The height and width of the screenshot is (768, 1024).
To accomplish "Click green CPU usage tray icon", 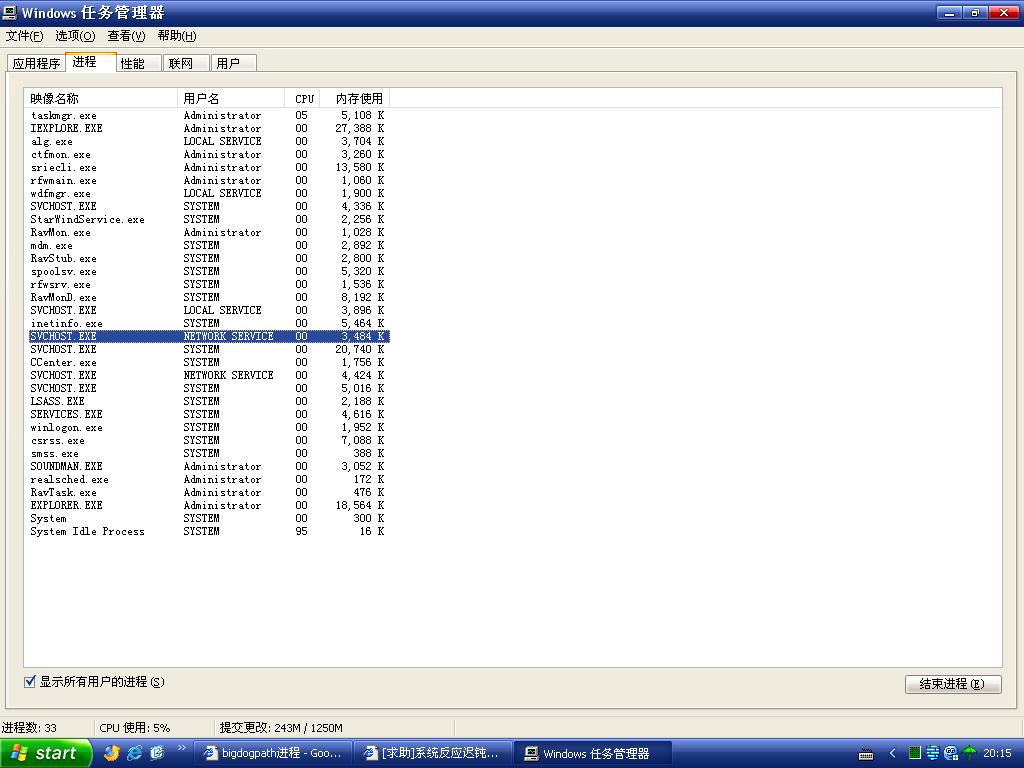I will [915, 753].
